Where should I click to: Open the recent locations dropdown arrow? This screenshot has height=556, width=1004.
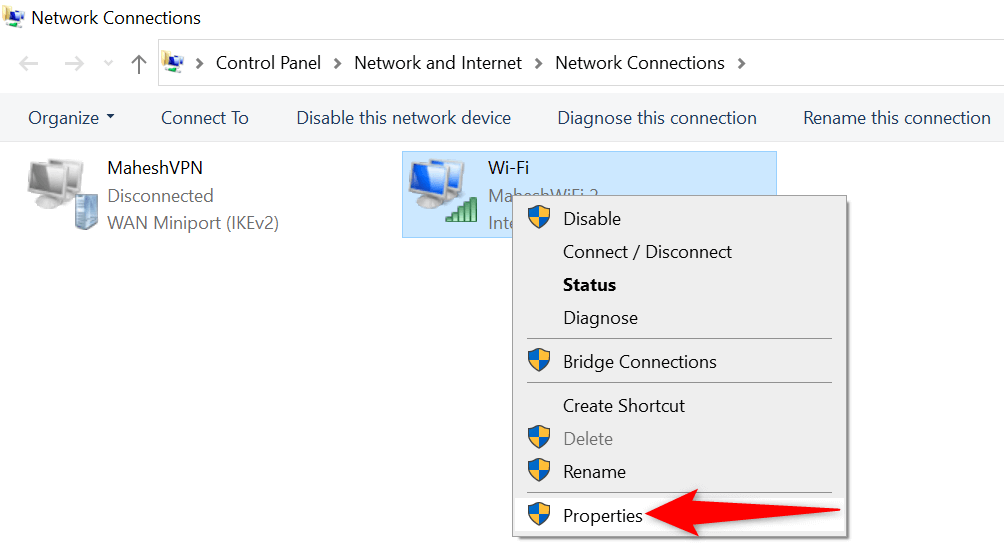[107, 64]
